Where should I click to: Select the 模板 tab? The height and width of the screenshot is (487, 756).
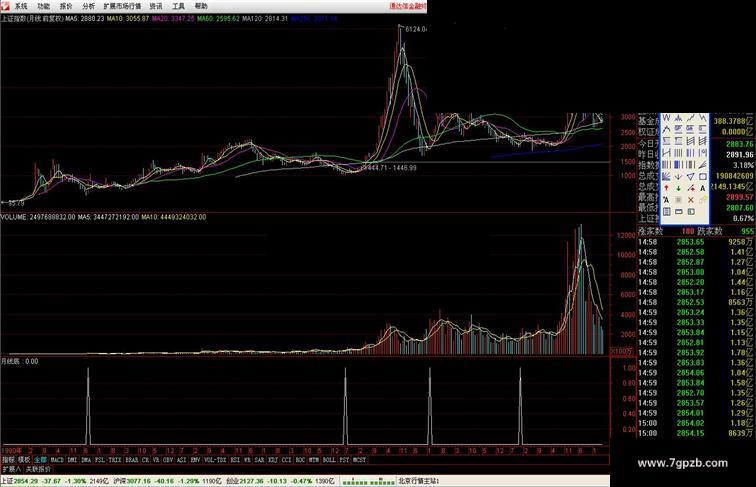[x=24, y=460]
